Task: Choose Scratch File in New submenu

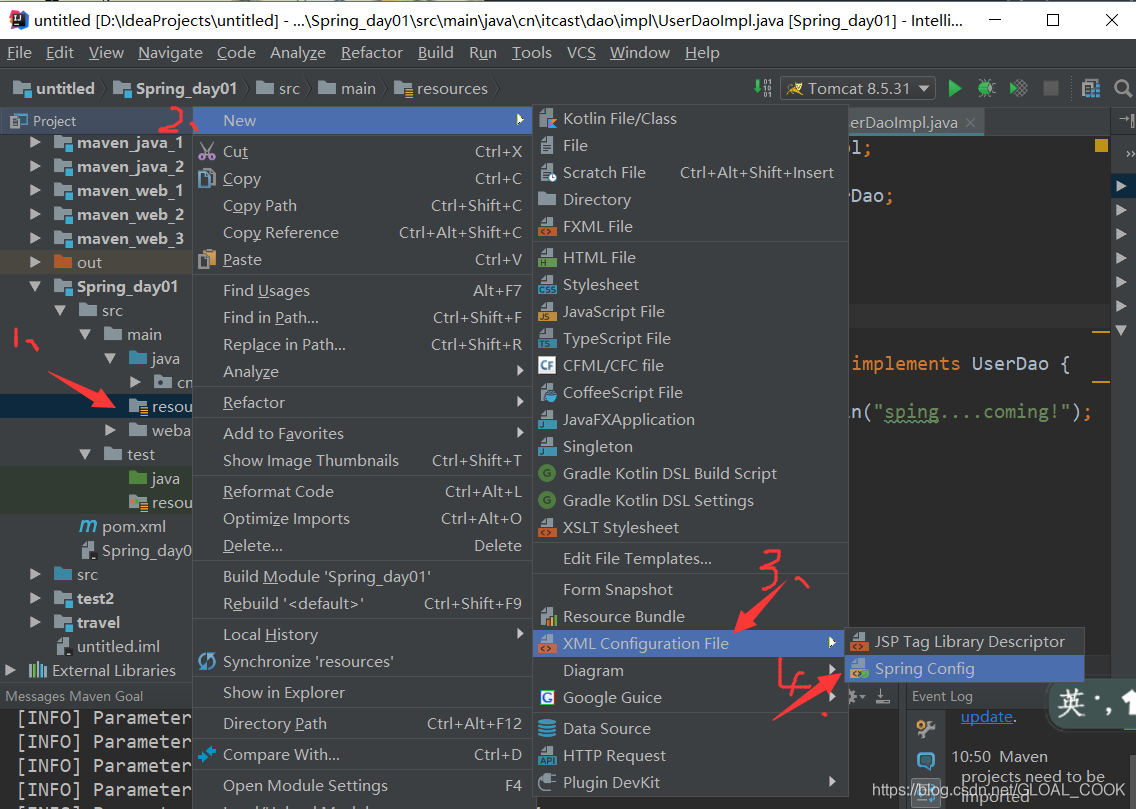Action: pyautogui.click(x=690, y=172)
